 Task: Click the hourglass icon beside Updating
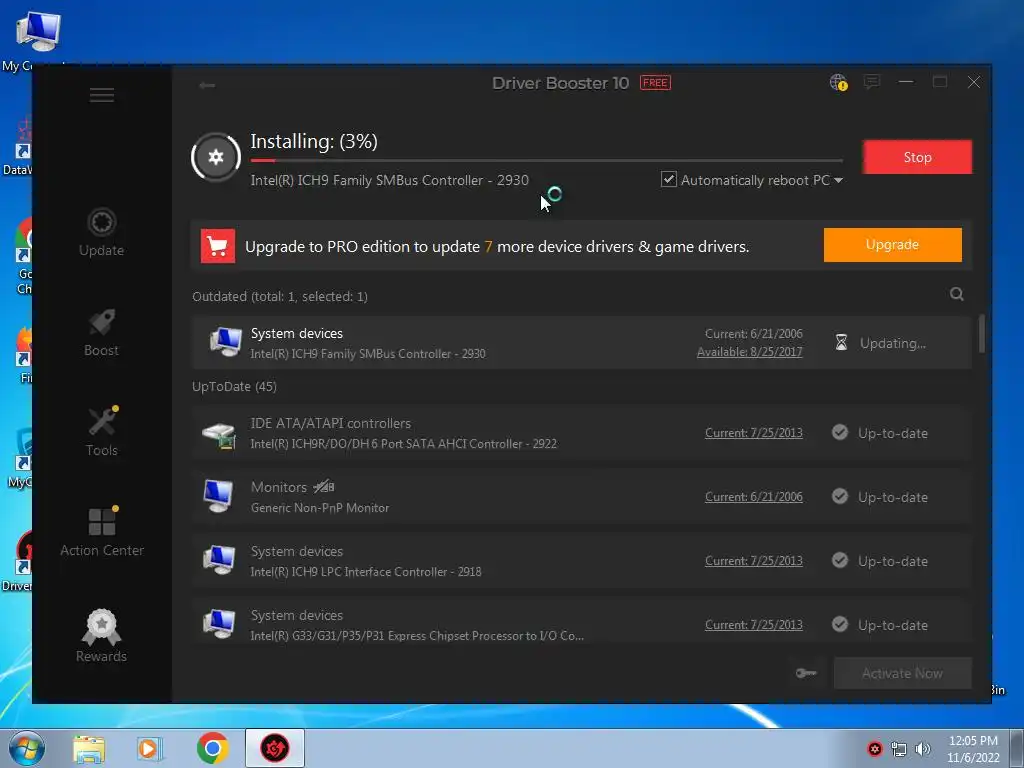(x=842, y=342)
